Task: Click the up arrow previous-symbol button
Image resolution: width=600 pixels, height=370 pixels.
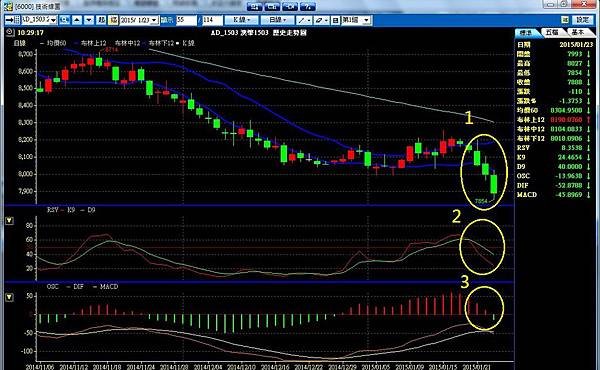Action: (77, 20)
